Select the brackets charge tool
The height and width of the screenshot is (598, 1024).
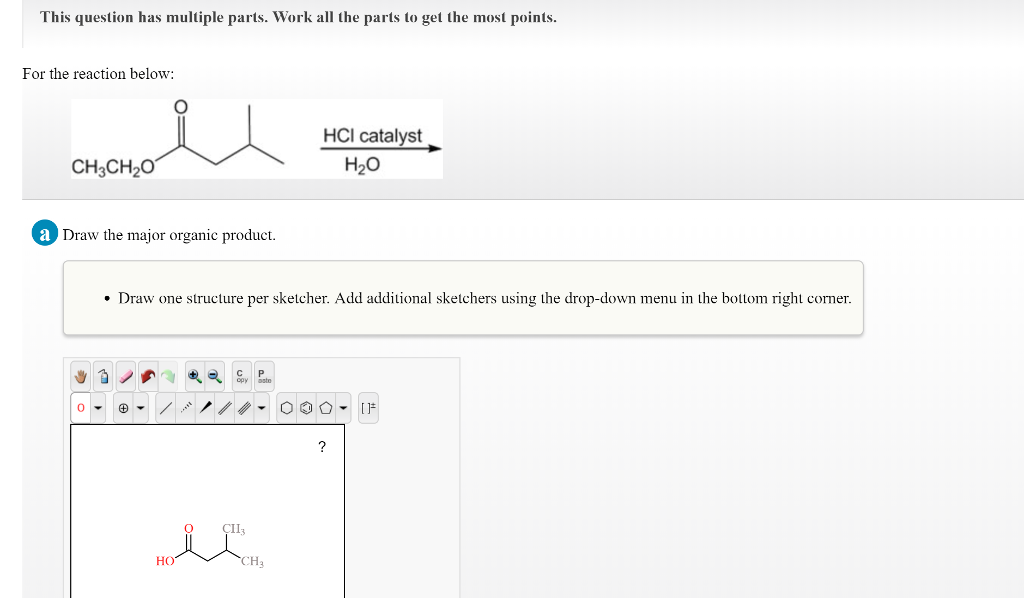tap(371, 407)
